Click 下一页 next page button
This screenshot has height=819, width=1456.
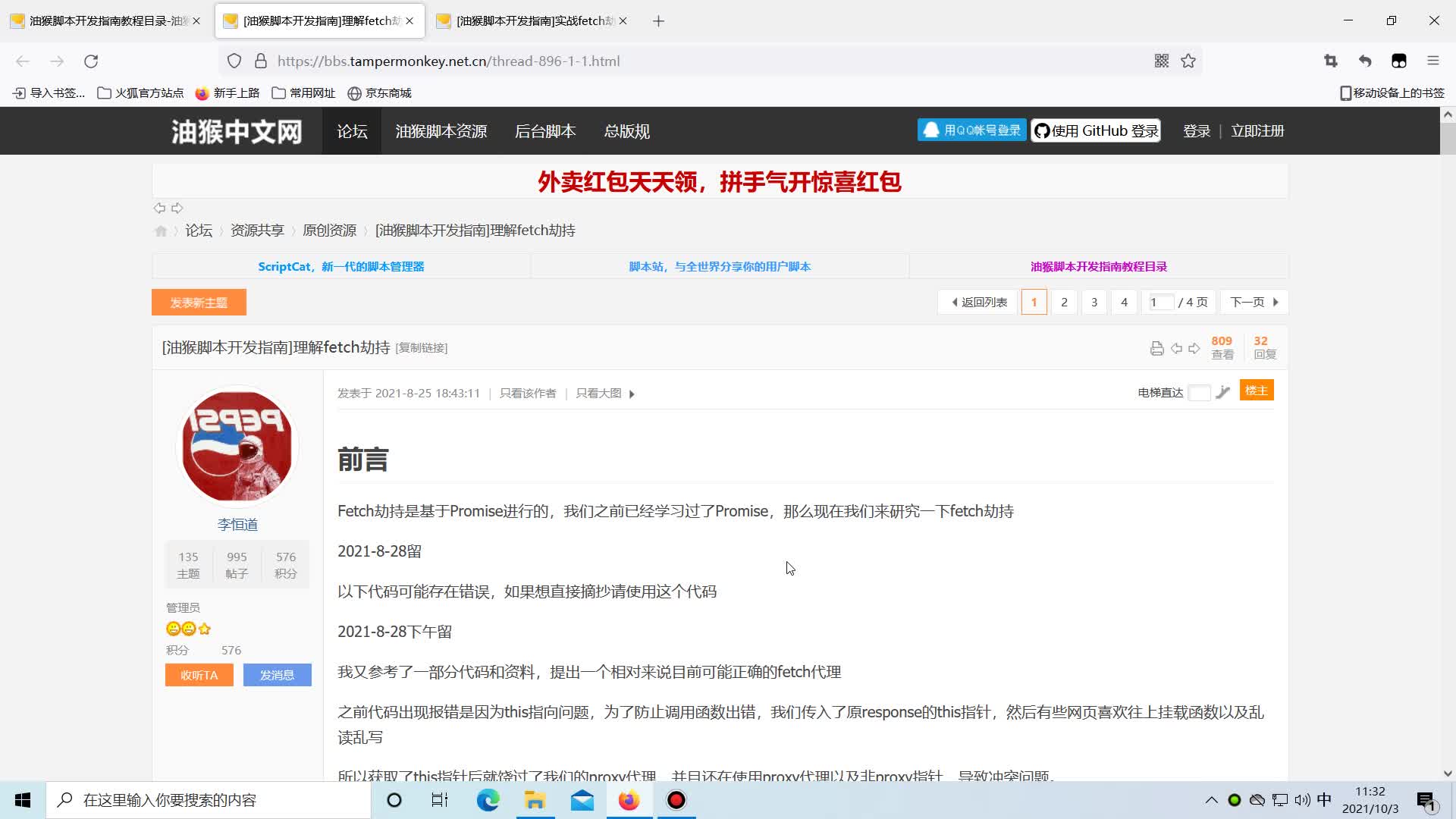pos(1253,302)
